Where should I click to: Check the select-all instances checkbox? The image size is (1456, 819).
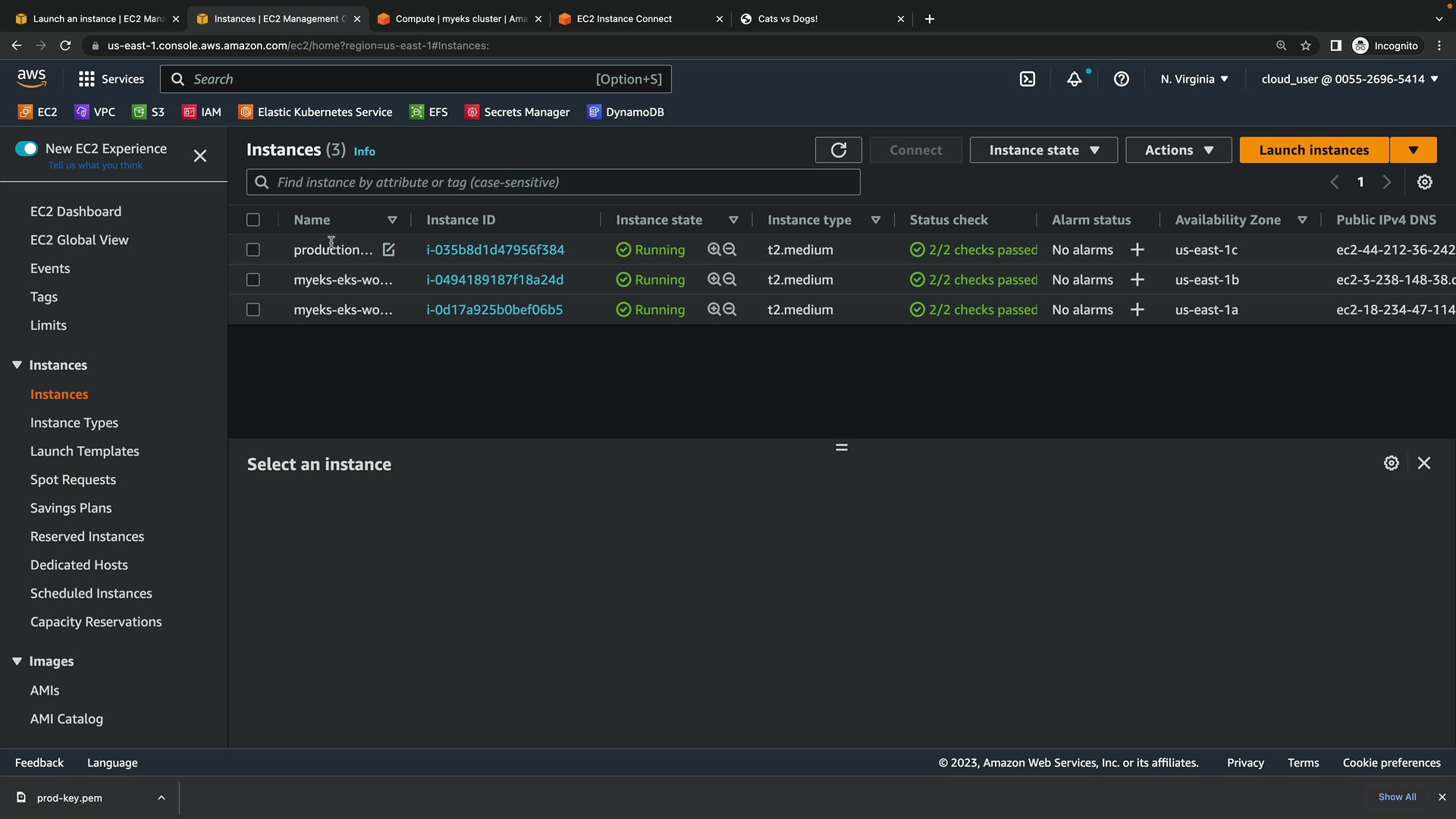click(x=253, y=220)
